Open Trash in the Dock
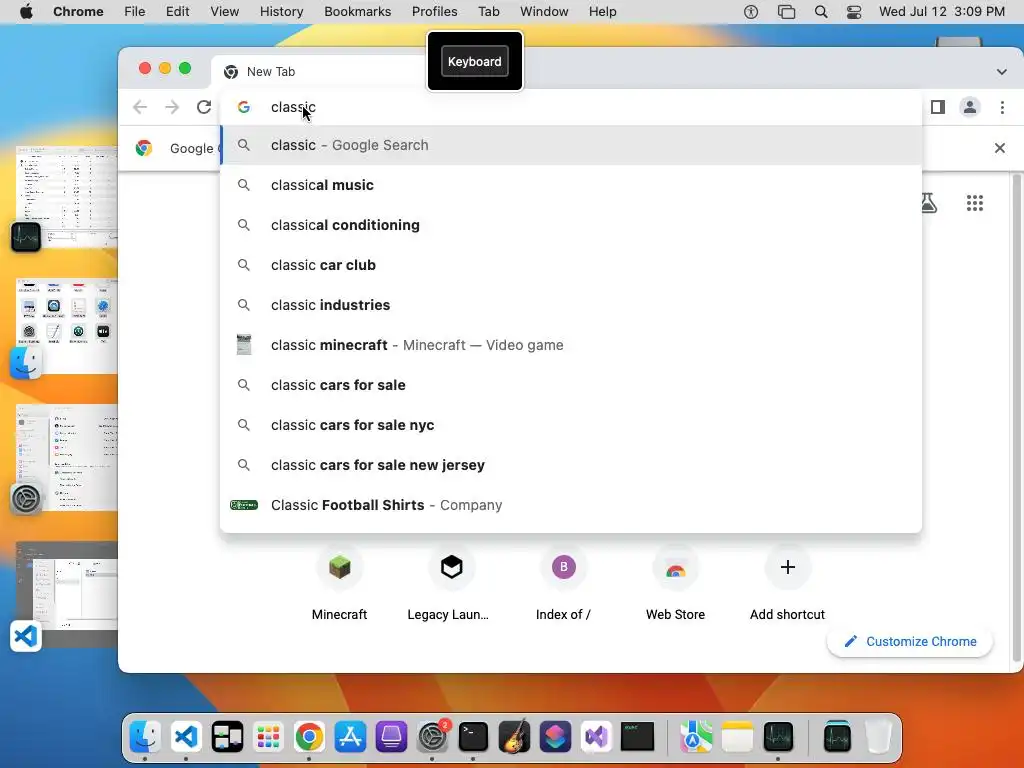The width and height of the screenshot is (1024, 768). point(878,737)
